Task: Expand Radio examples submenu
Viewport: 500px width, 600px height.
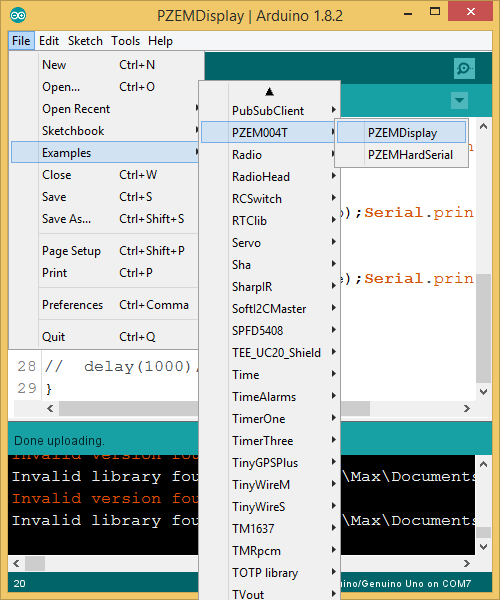Action: pos(269,155)
